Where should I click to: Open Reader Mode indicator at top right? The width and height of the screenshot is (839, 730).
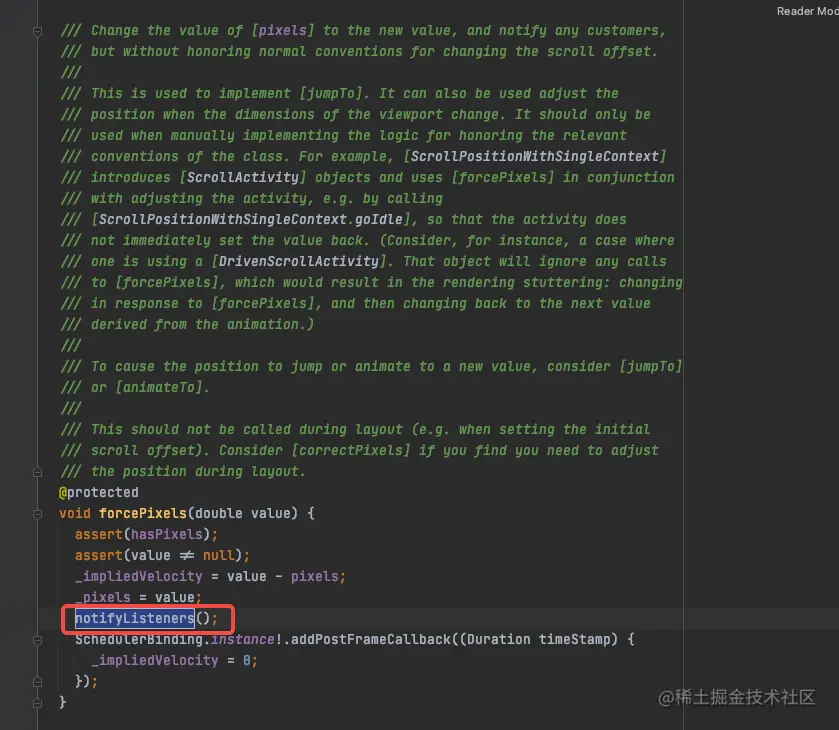tap(807, 11)
